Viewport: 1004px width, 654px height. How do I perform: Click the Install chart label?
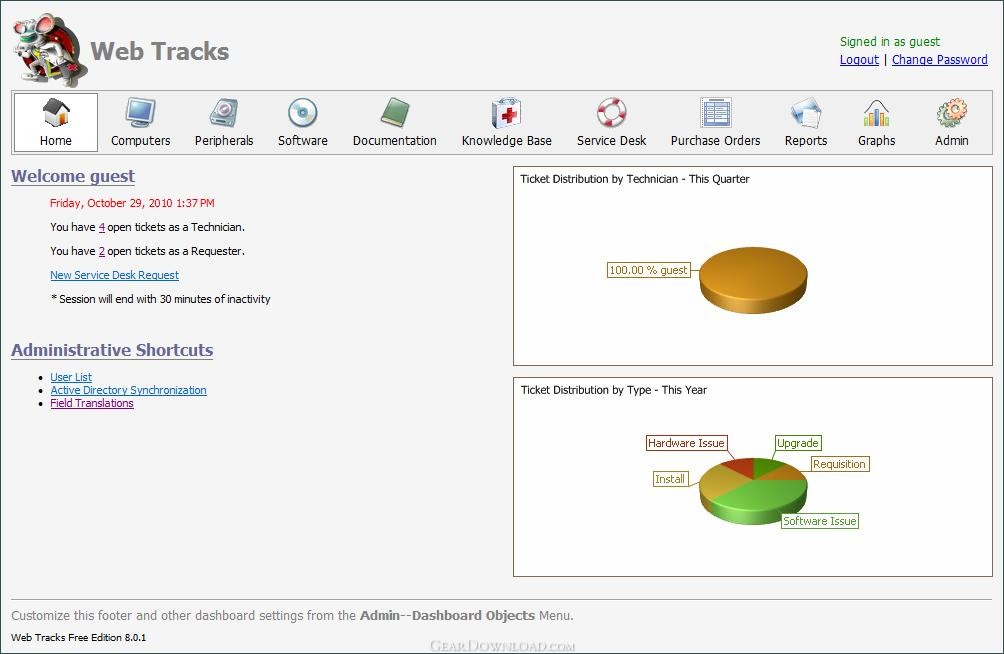click(x=670, y=478)
